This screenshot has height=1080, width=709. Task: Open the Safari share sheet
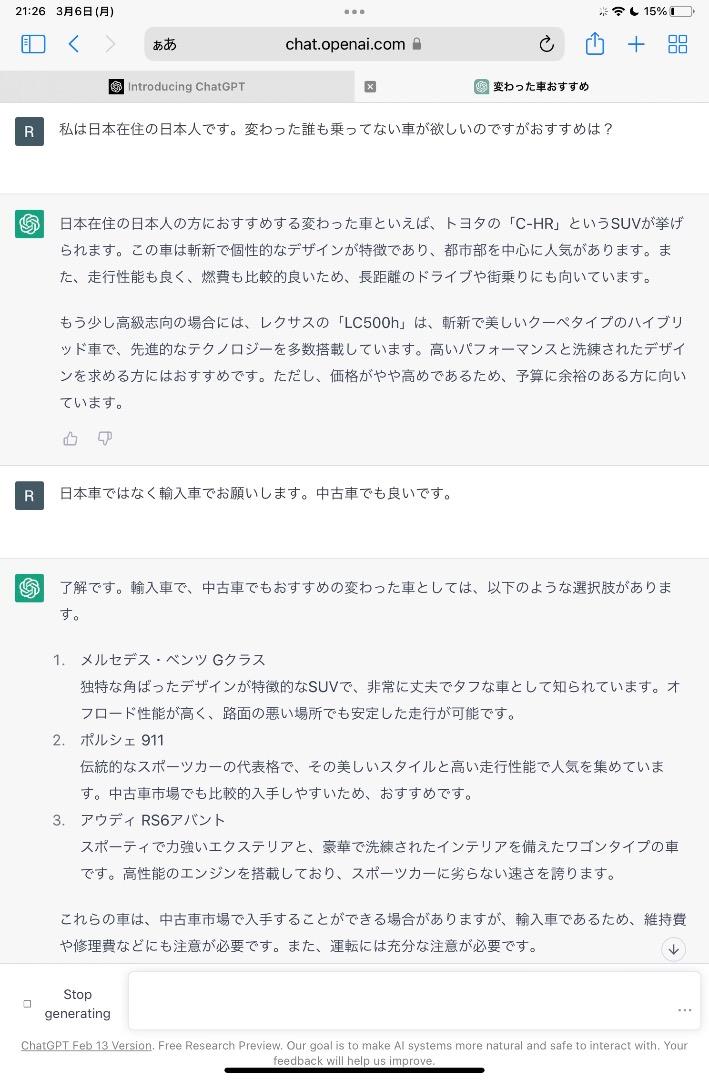pyautogui.click(x=595, y=44)
